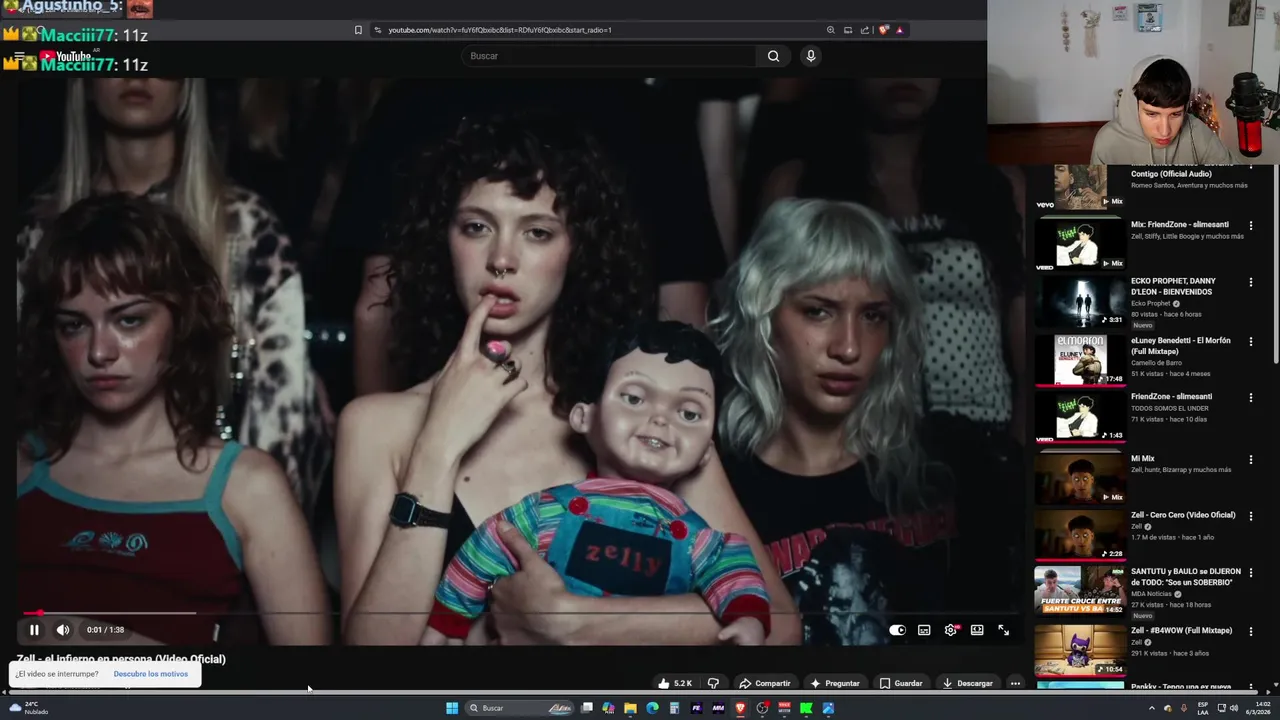The height and width of the screenshot is (720, 1280).
Task: Open the options menu for Mi Mix
Action: (1250, 460)
